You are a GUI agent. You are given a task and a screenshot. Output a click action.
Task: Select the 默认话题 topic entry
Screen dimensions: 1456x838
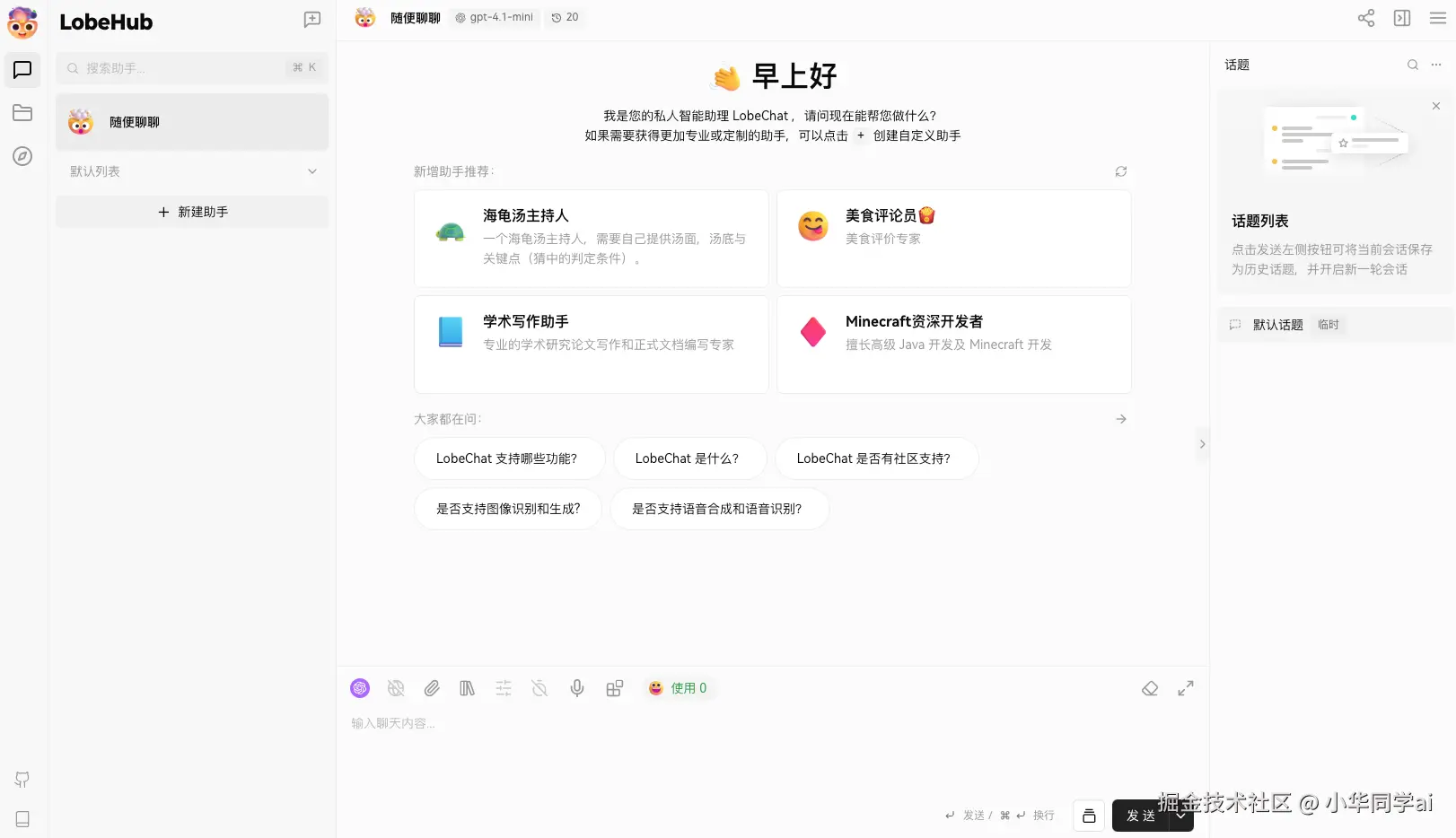[x=1336, y=325]
